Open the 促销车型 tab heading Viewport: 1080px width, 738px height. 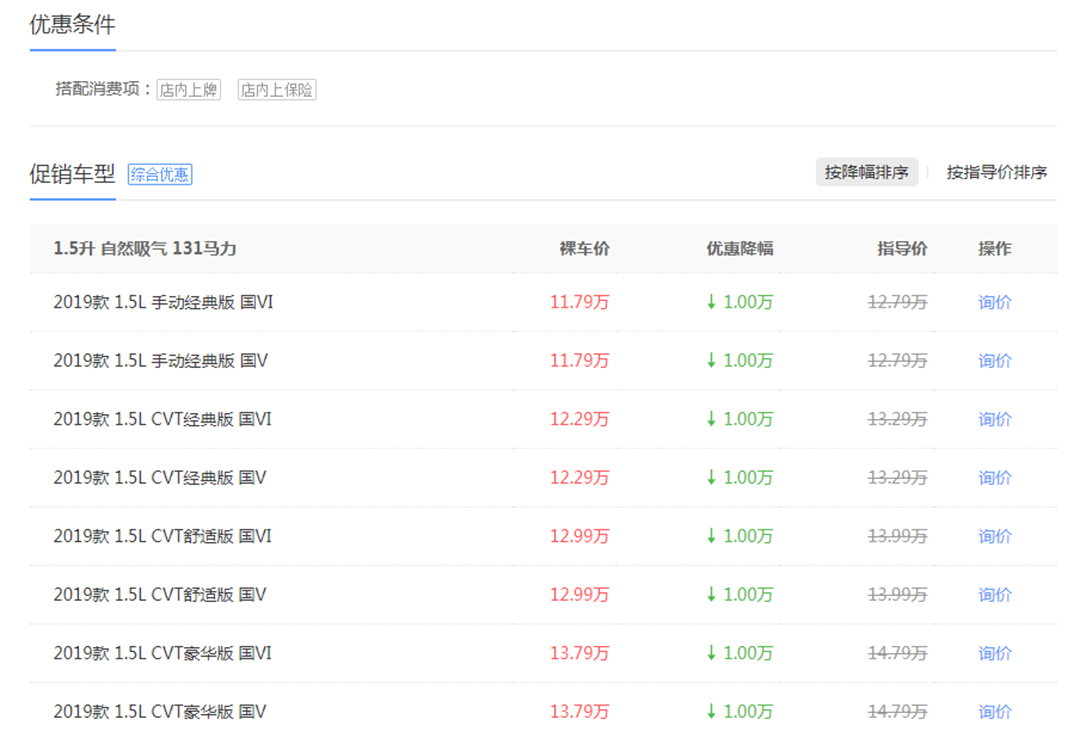click(72, 174)
